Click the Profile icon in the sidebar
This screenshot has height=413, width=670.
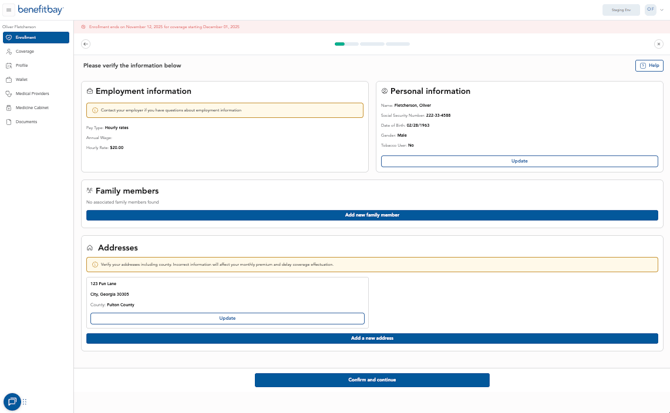coord(9,66)
